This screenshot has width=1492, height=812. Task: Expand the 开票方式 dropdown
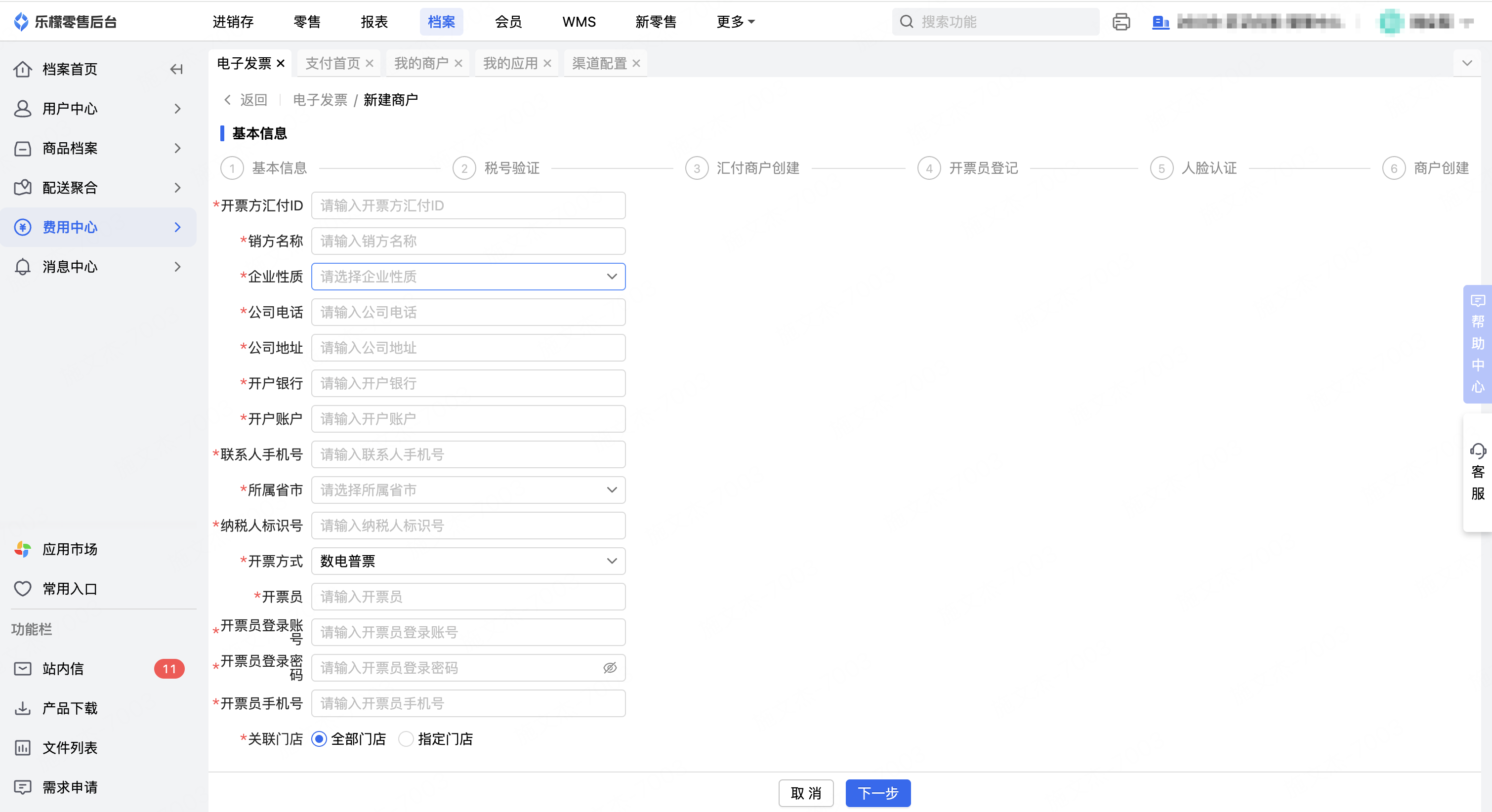pos(468,561)
